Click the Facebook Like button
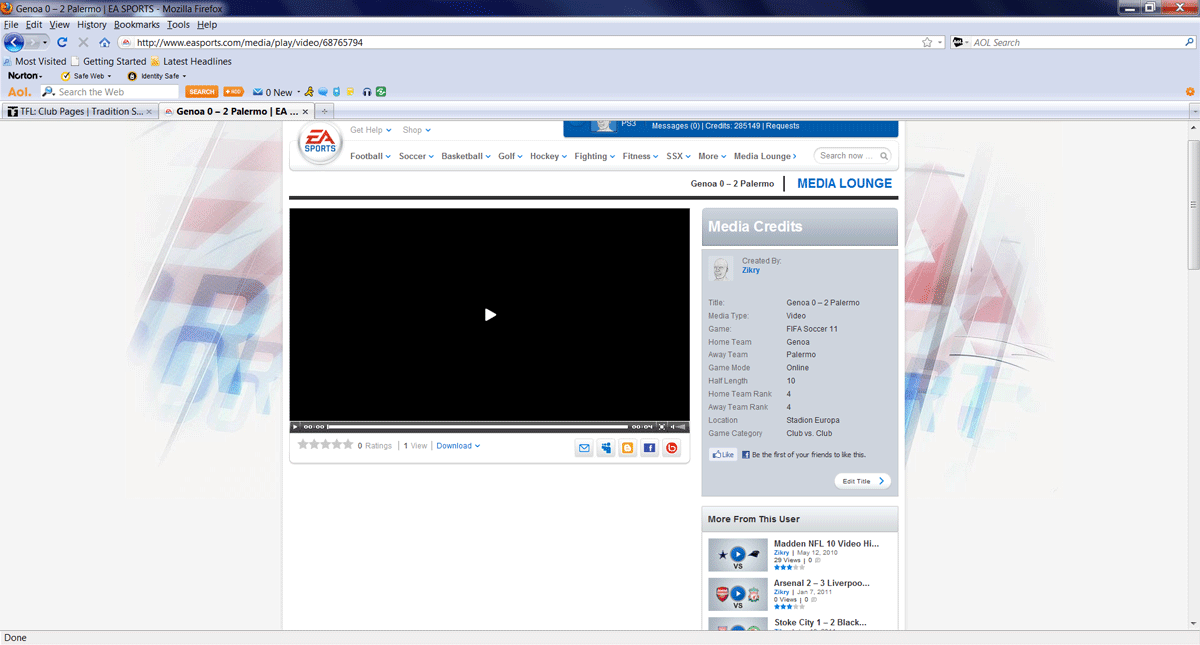Viewport: 1200px width, 645px height. [x=722, y=455]
